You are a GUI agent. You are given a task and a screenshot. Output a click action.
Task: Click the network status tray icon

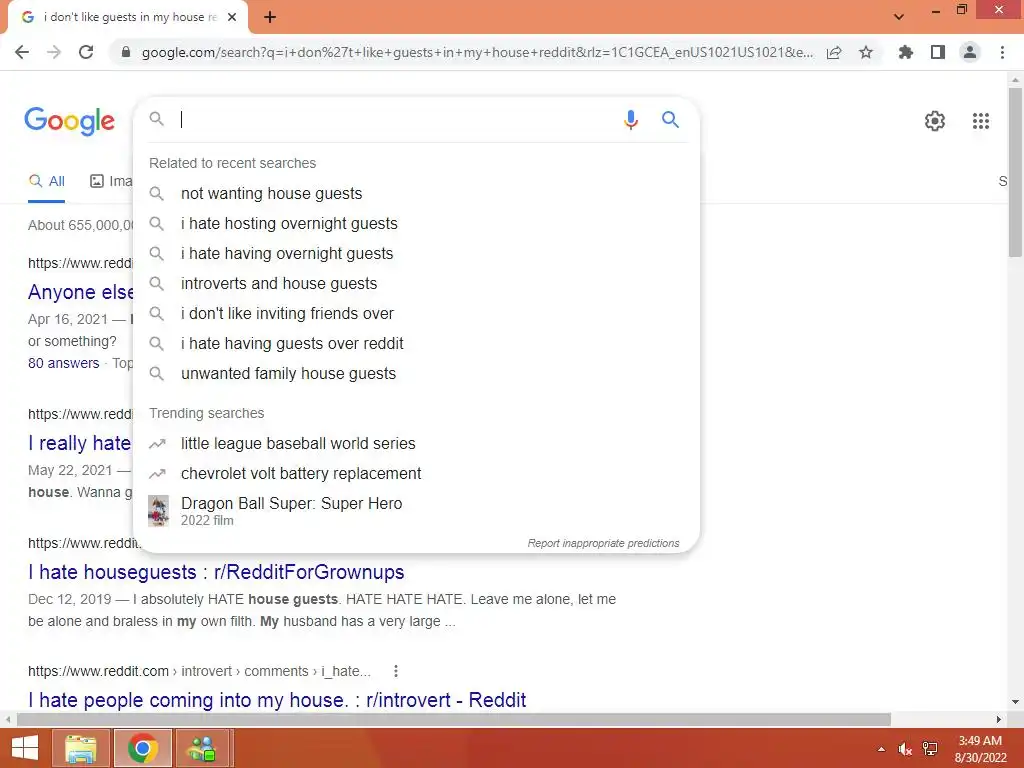click(929, 749)
